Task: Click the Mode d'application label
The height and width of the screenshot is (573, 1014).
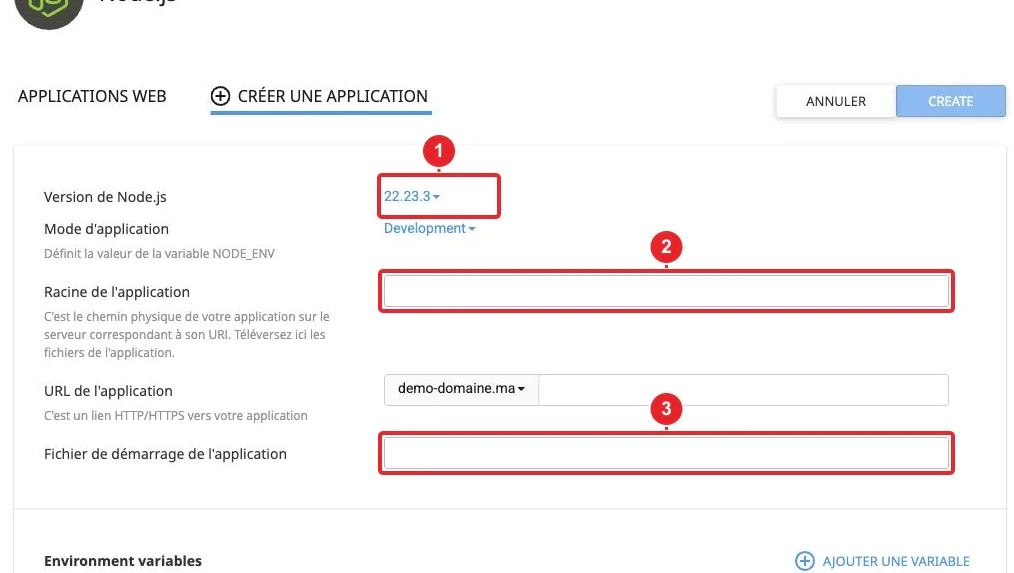Action: tap(107, 229)
